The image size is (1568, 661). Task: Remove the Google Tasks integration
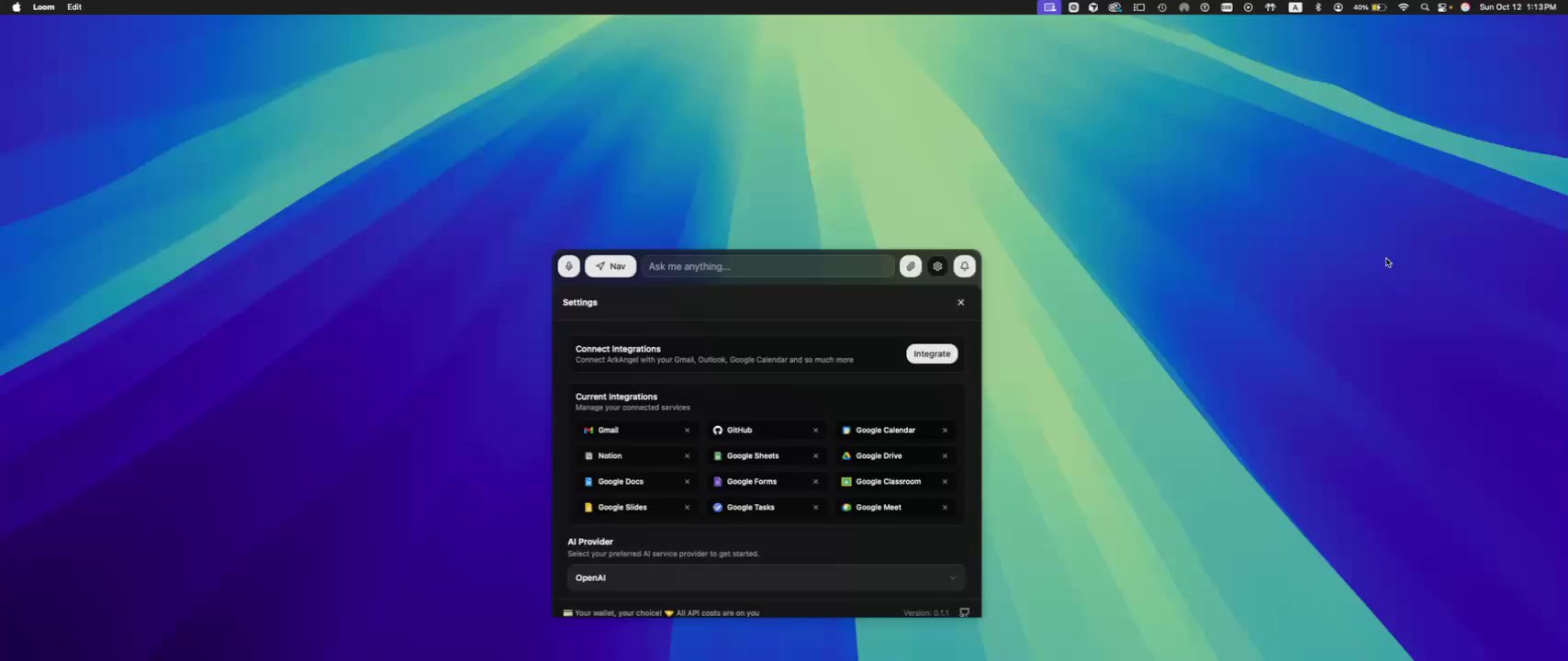point(815,507)
